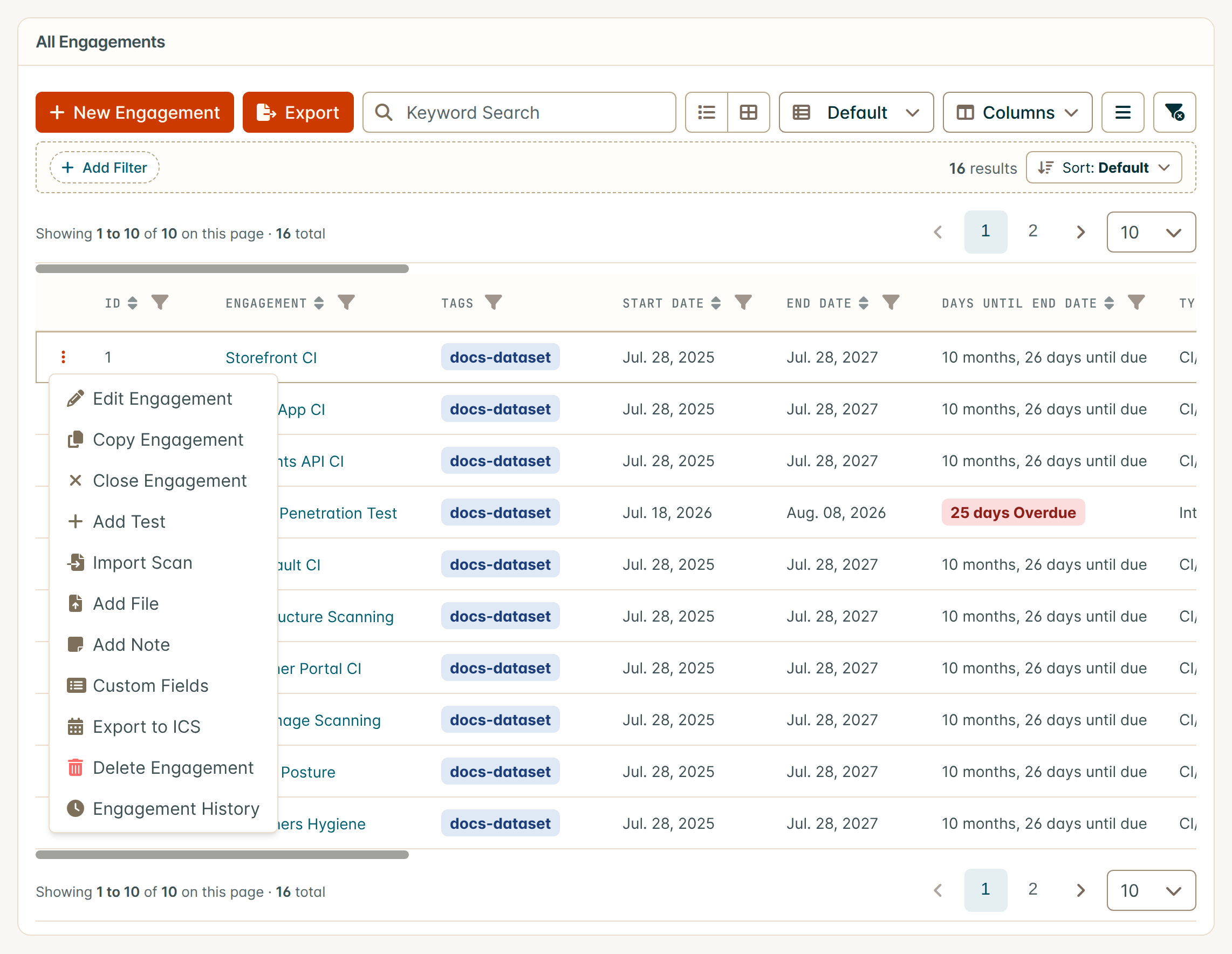This screenshot has width=1232, height=954.
Task: Filter the End Date column
Action: click(x=891, y=303)
